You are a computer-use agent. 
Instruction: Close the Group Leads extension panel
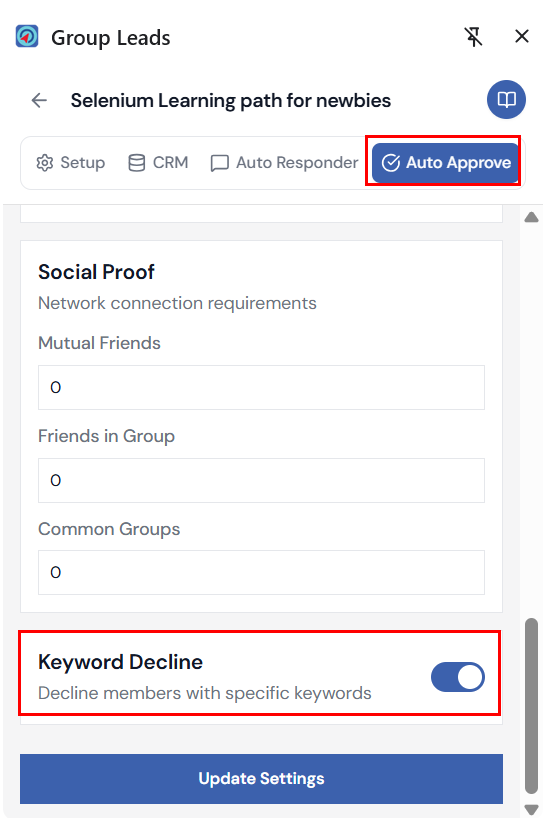(x=521, y=37)
